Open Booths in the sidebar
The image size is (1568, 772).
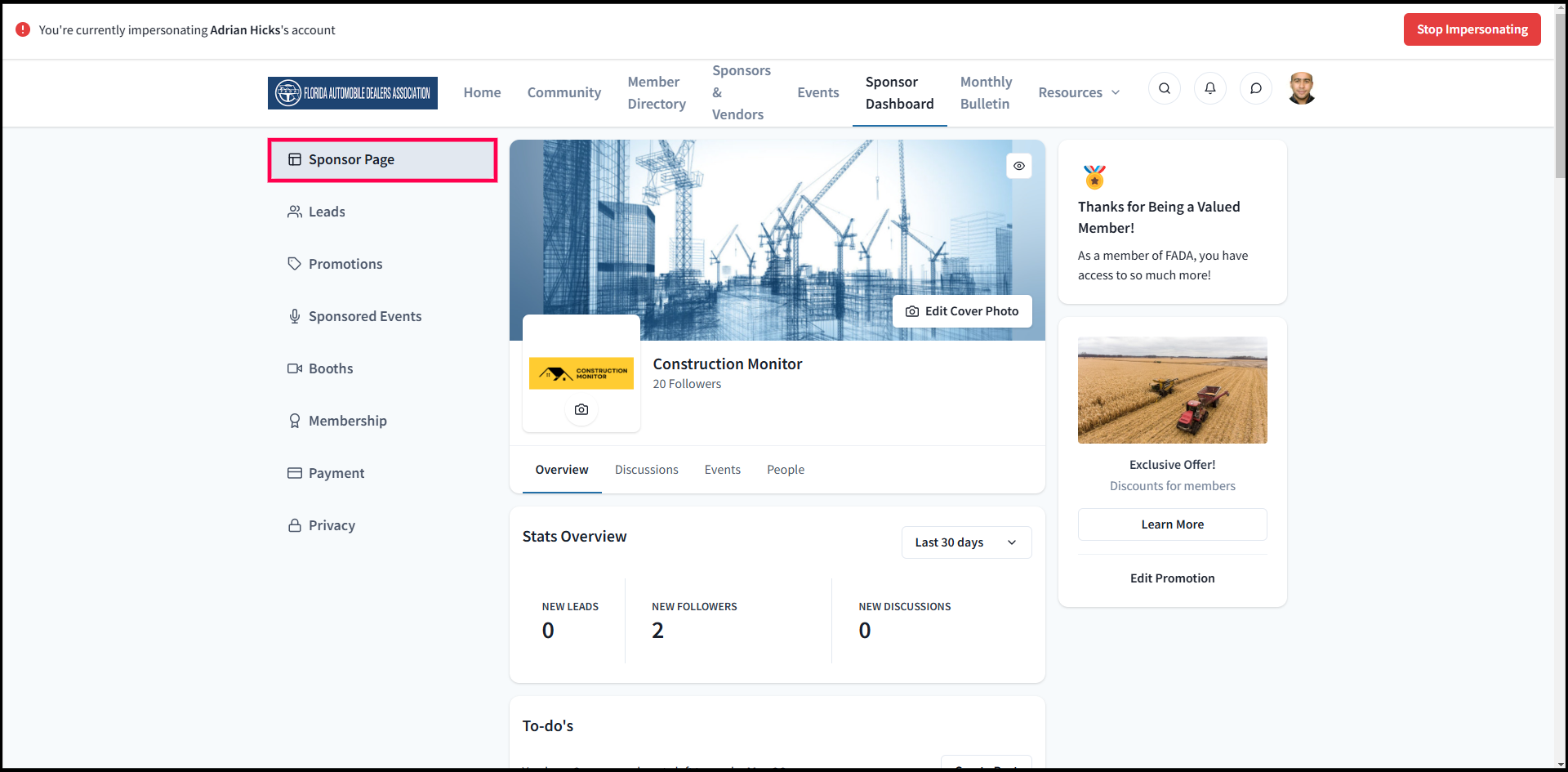tap(382, 368)
